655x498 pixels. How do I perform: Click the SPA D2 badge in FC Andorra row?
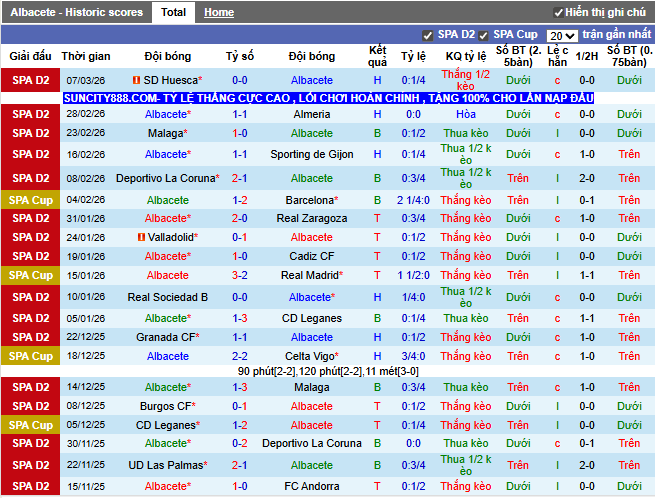click(x=29, y=486)
